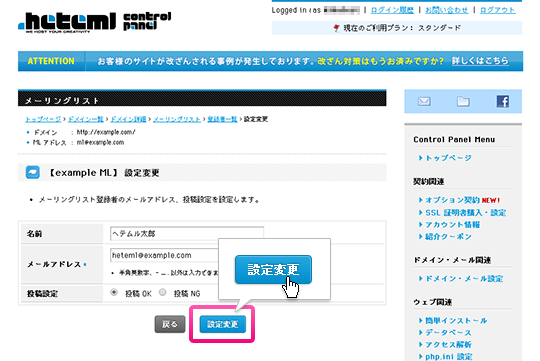Open 詳しくはこちら link in attention banner

480,61
